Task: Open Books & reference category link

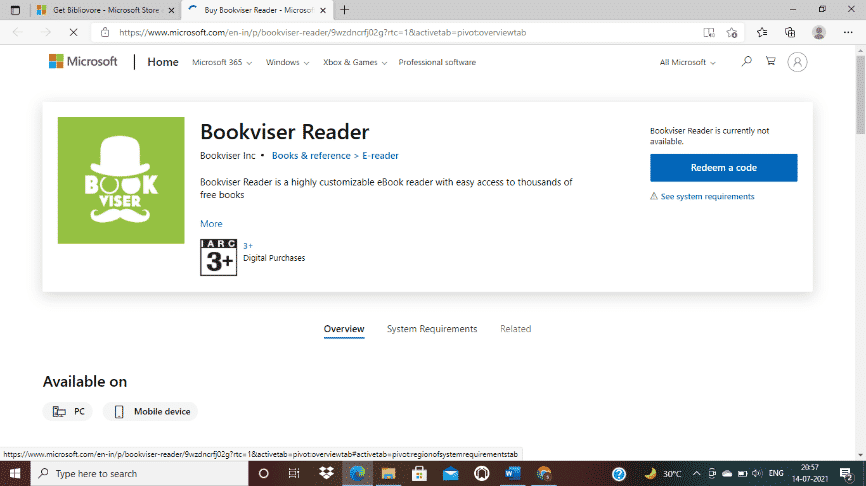Action: point(311,156)
